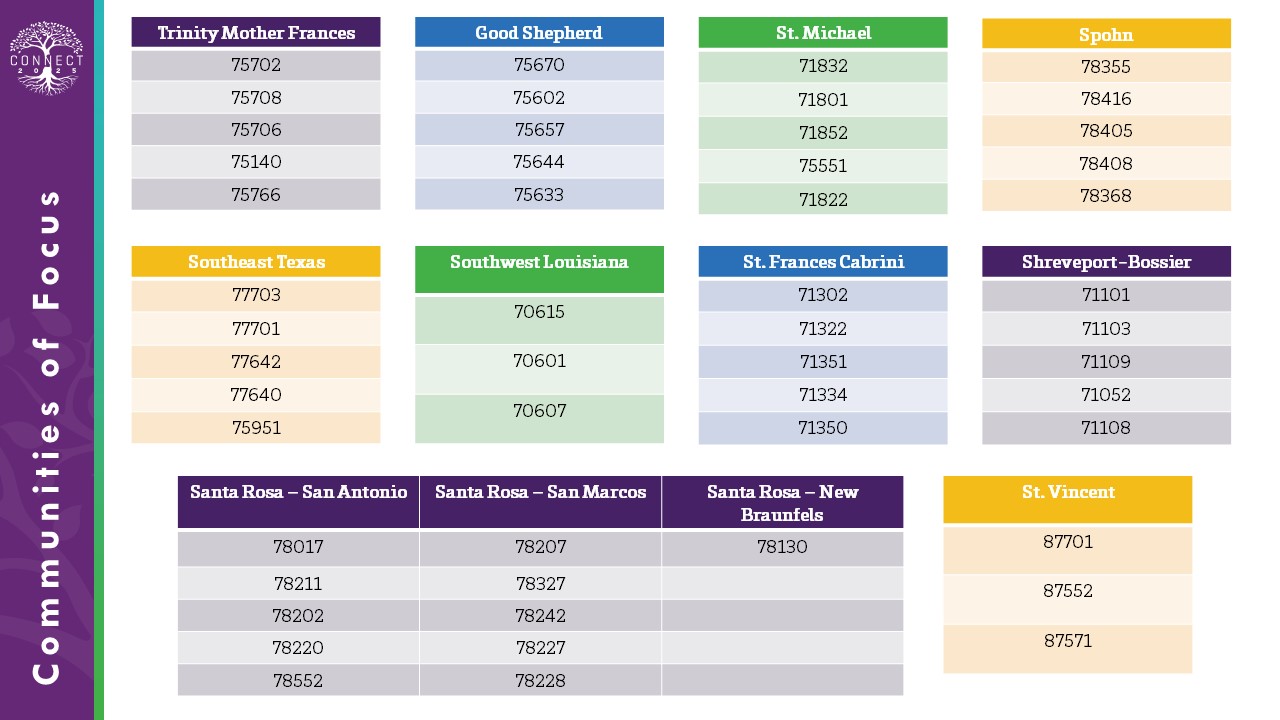The height and width of the screenshot is (720, 1280).
Task: Select the Santa Rosa – New Braunfels header
Action: (x=782, y=503)
